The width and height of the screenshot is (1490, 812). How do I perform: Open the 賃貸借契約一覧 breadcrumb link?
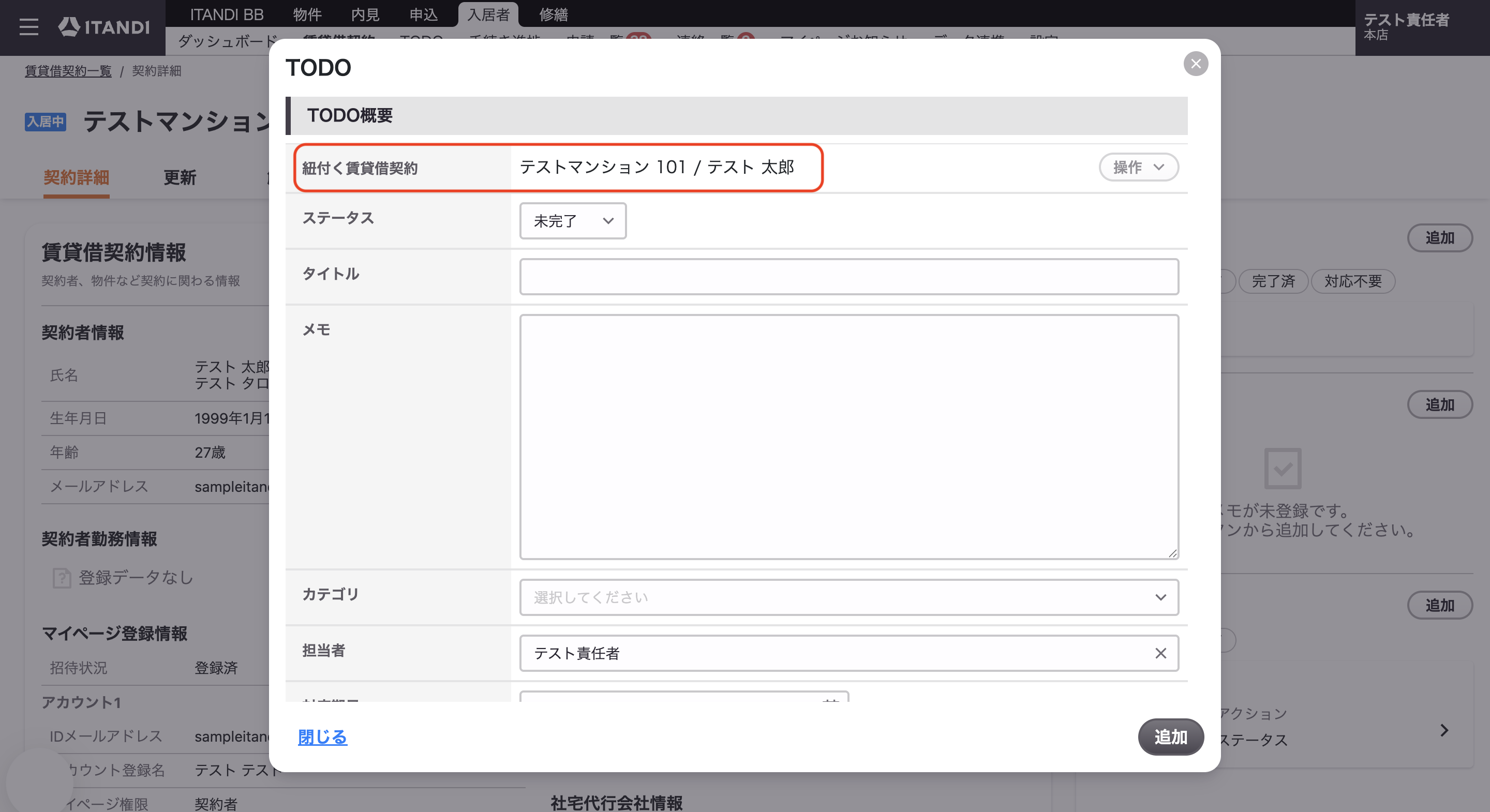click(68, 70)
